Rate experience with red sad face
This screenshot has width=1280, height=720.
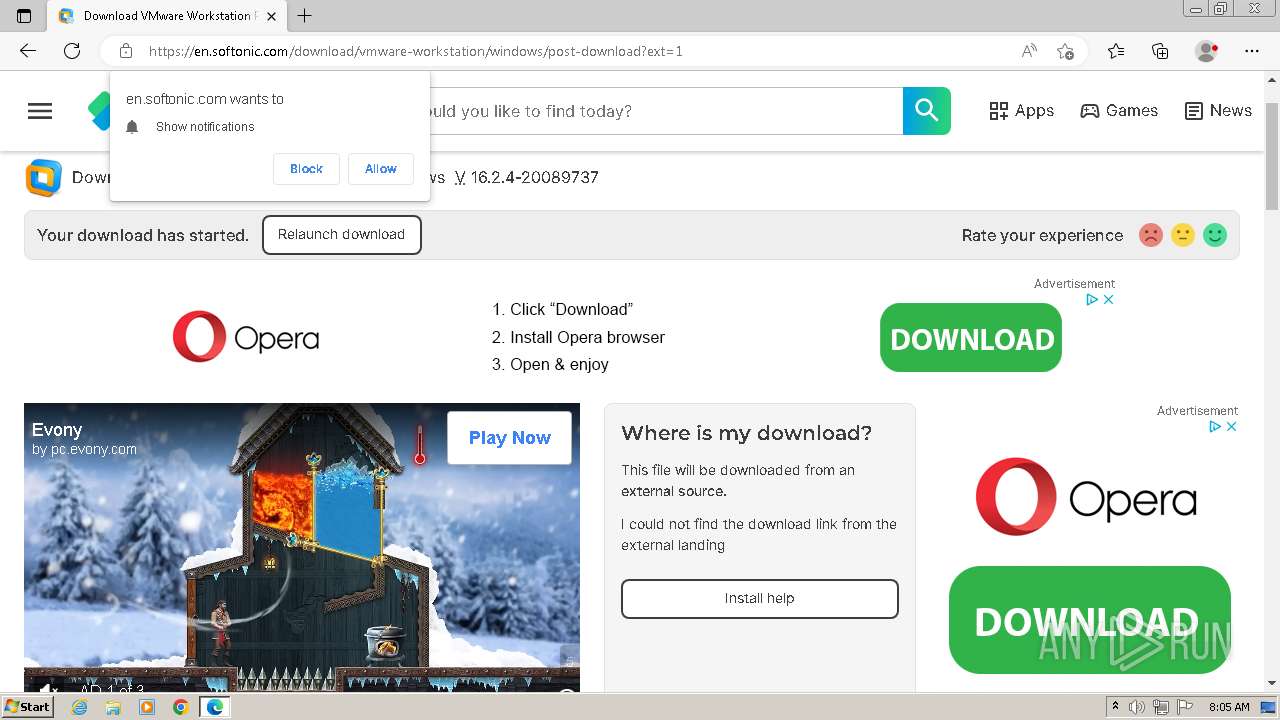tap(1151, 235)
